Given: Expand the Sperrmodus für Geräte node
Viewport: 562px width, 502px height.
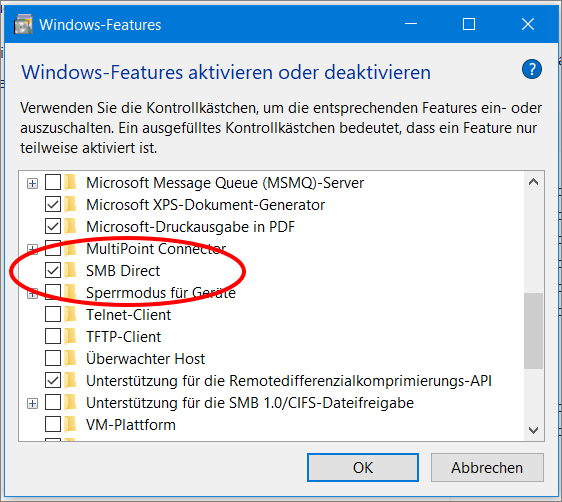Looking at the screenshot, I should point(32,293).
